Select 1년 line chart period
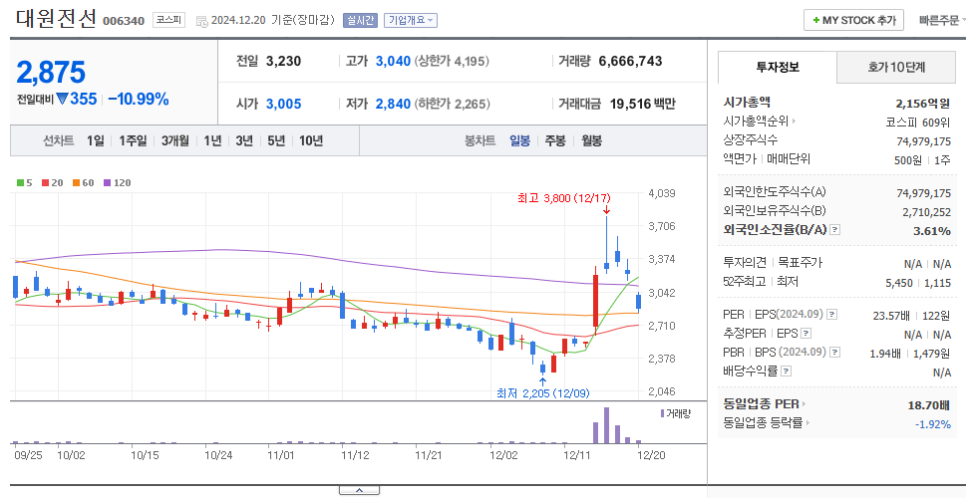The image size is (966, 498). coord(213,141)
